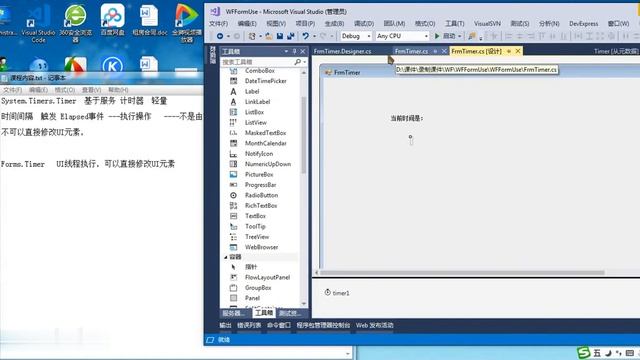This screenshot has height=360, width=640.
Task: Toggle the 五 input mode indicator
Action: [597, 353]
